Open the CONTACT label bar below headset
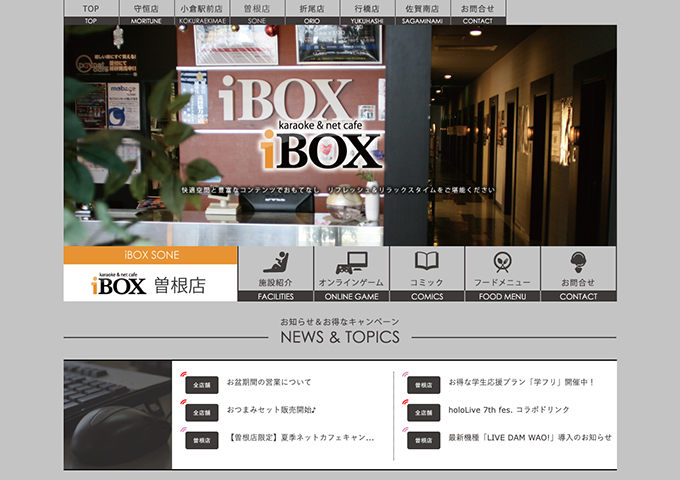 [x=579, y=297]
